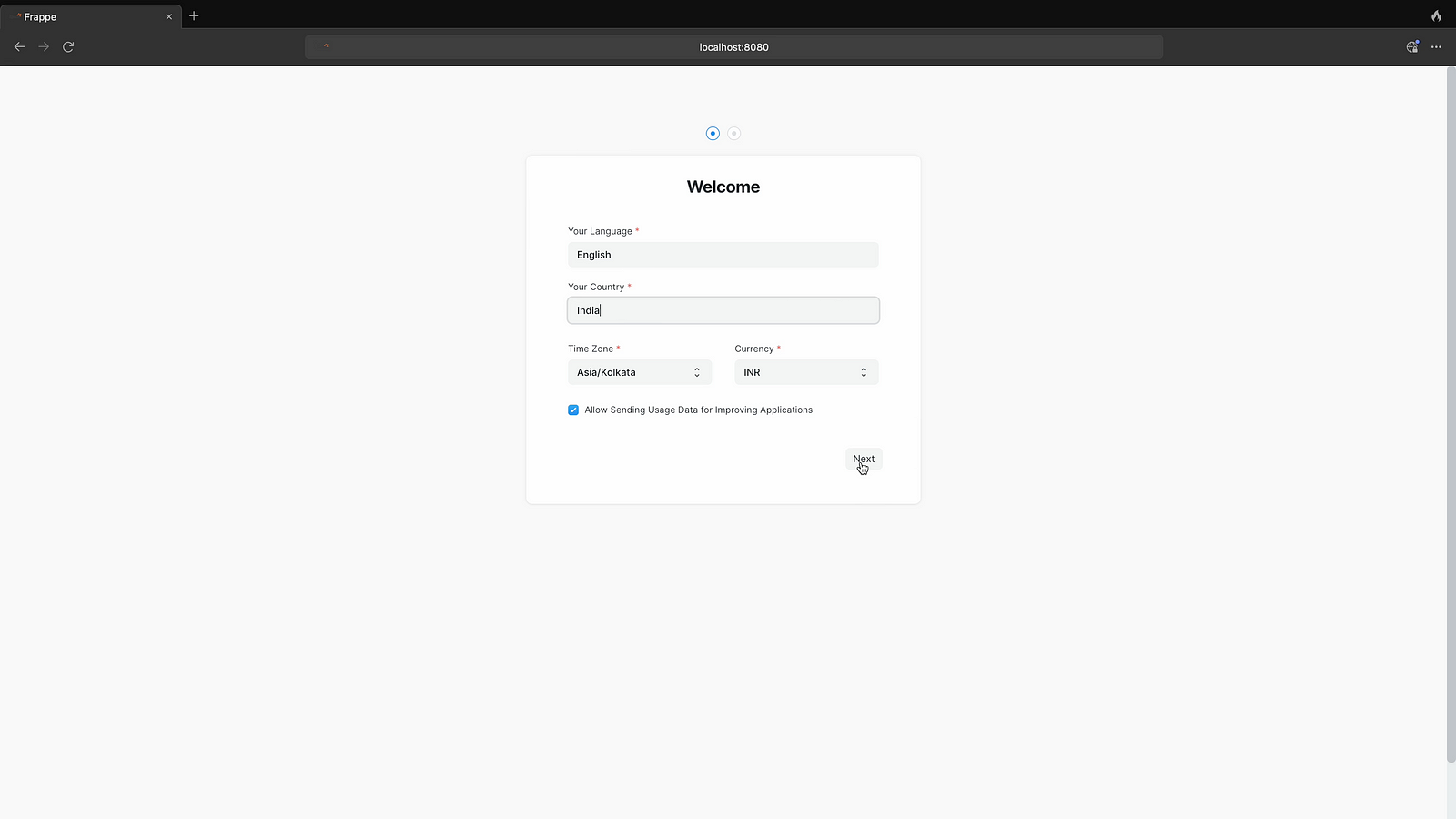Viewport: 1456px width, 819px height.
Task: Select the second setup step indicator dot
Action: click(733, 134)
